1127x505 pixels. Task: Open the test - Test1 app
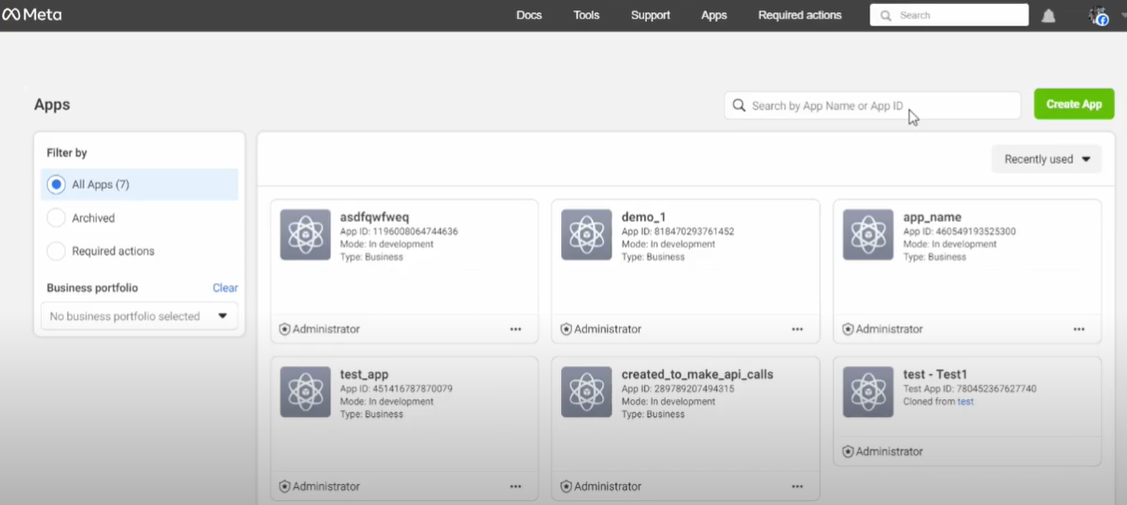point(935,374)
